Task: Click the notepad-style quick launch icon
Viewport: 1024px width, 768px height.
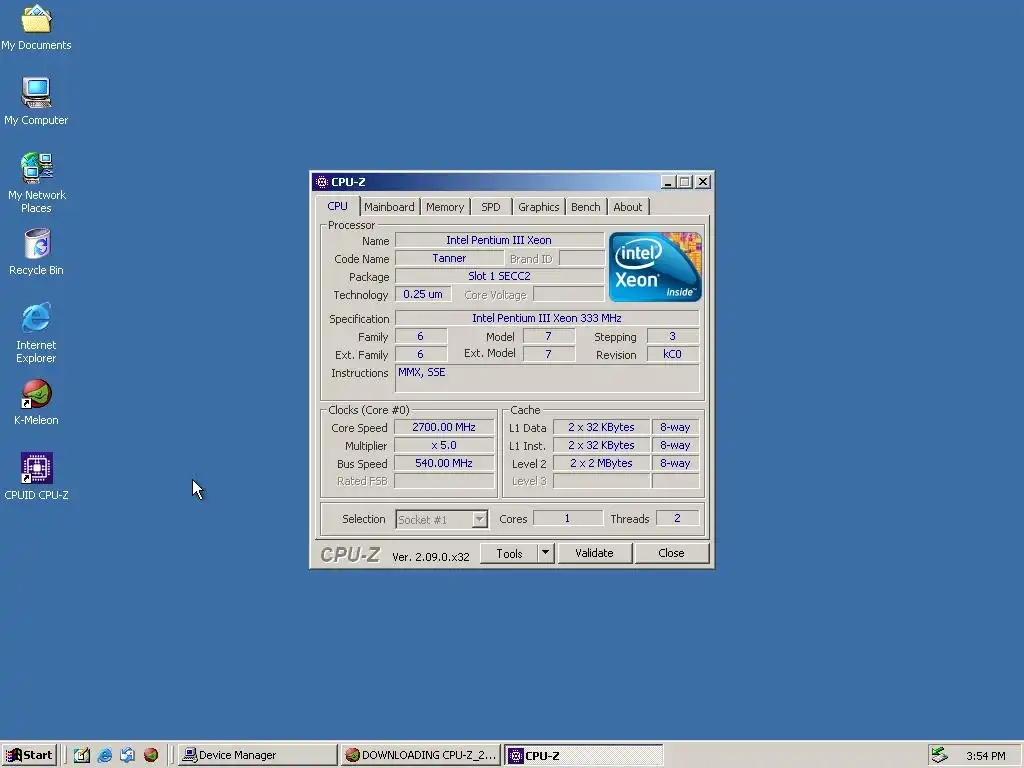Action: click(x=82, y=755)
